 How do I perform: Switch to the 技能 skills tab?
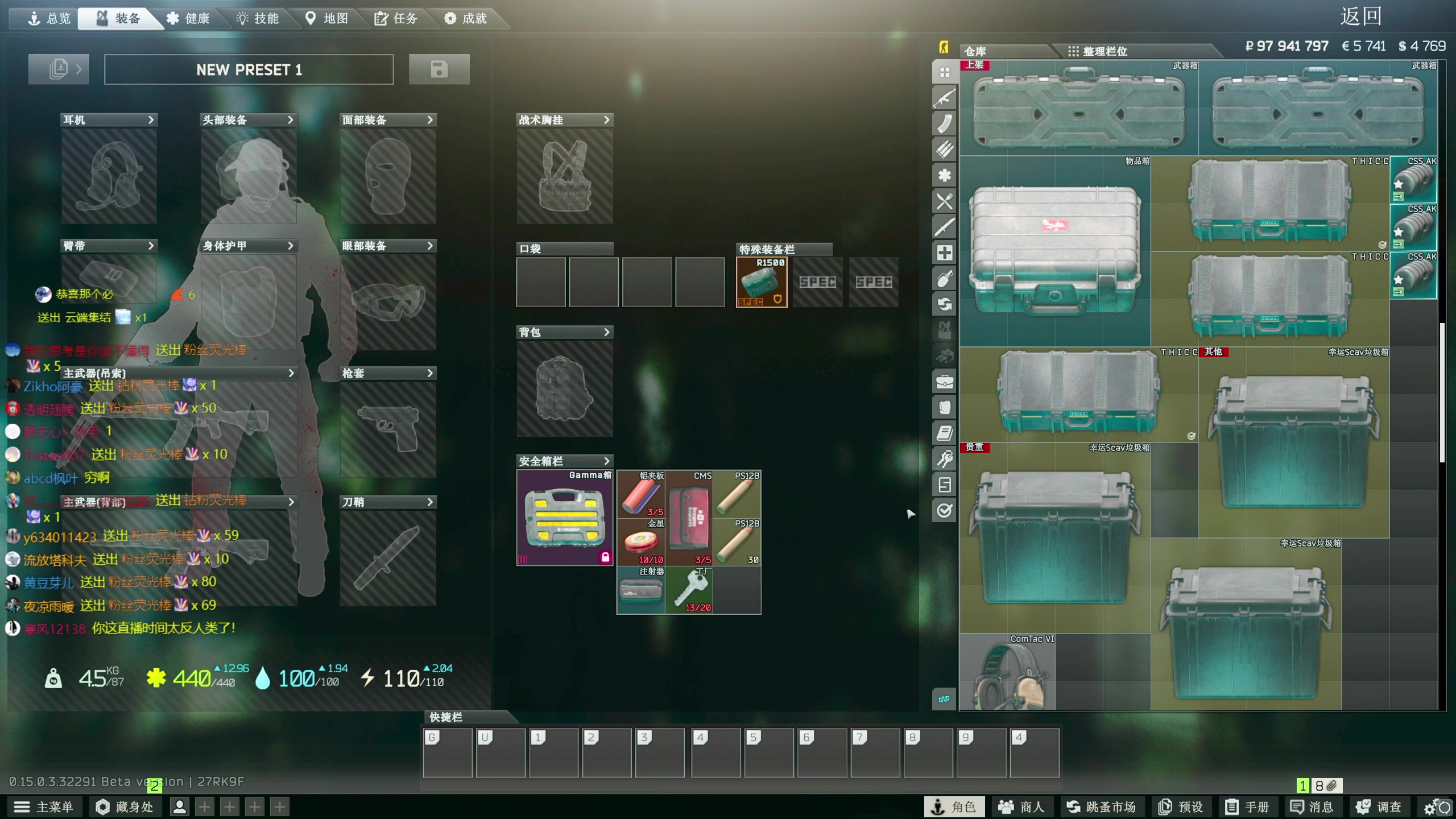point(258,19)
